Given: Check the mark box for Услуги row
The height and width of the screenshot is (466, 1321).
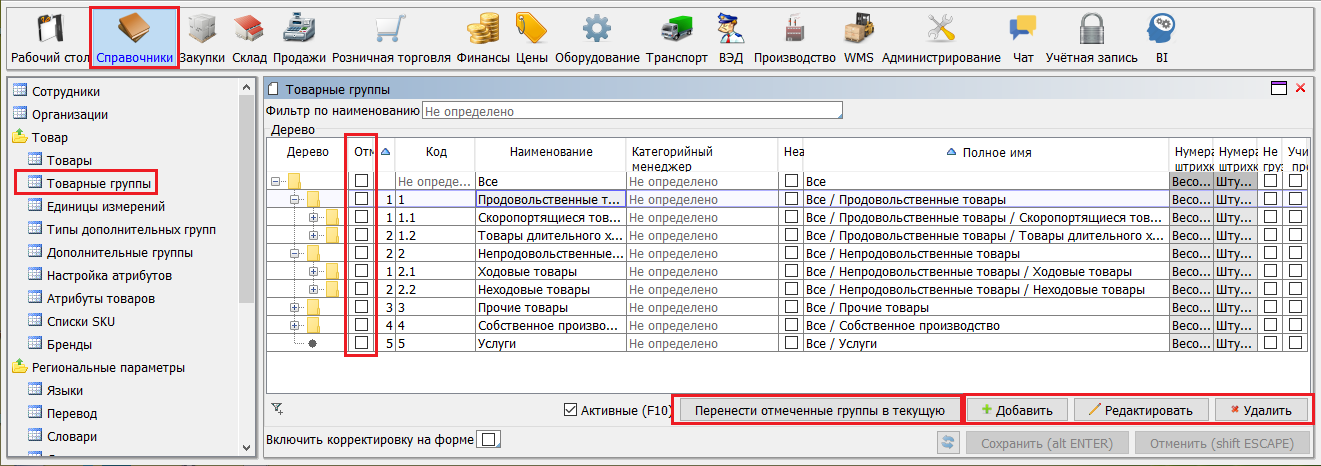Looking at the screenshot, I should (361, 343).
